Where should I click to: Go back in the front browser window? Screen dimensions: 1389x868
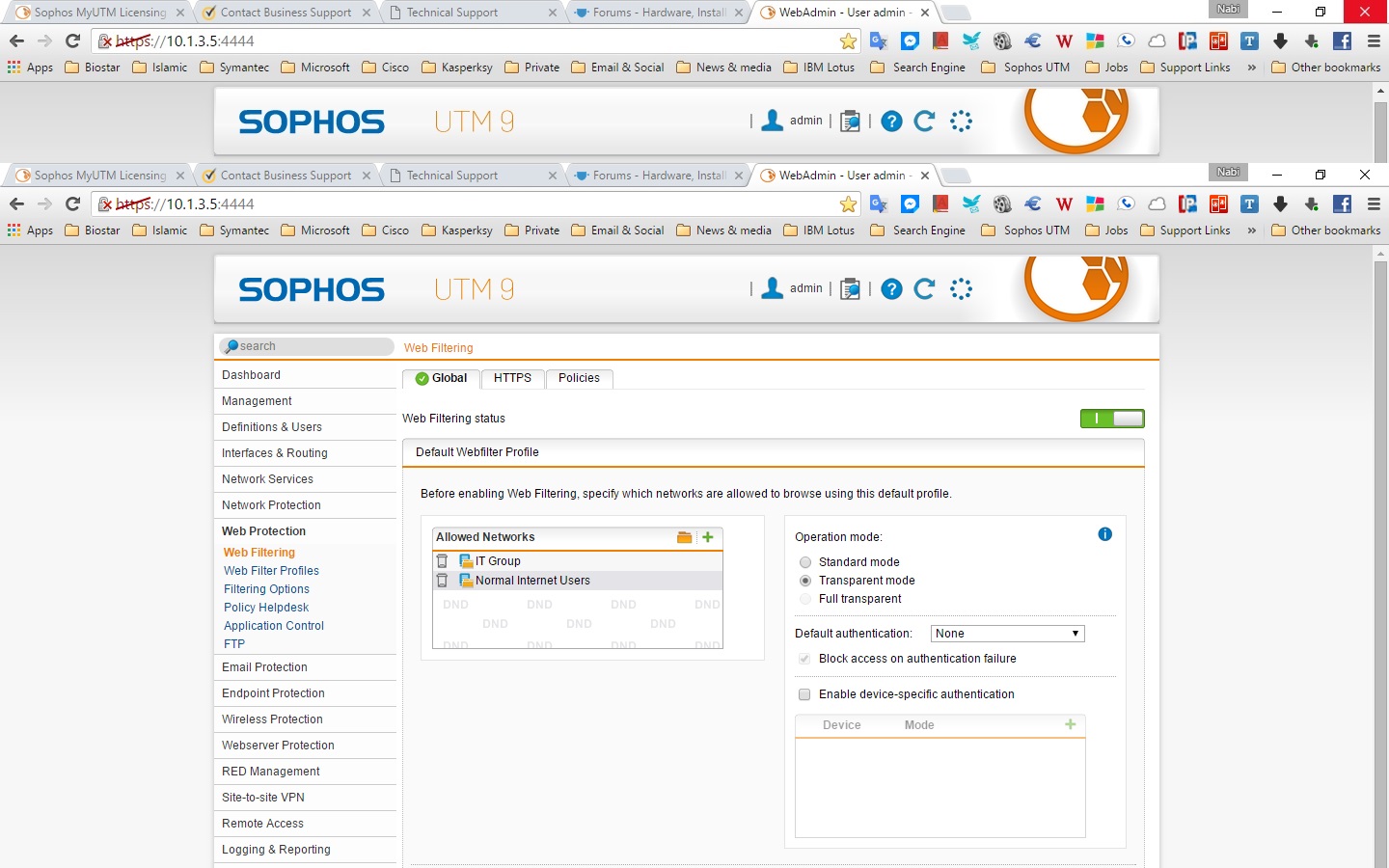point(16,203)
